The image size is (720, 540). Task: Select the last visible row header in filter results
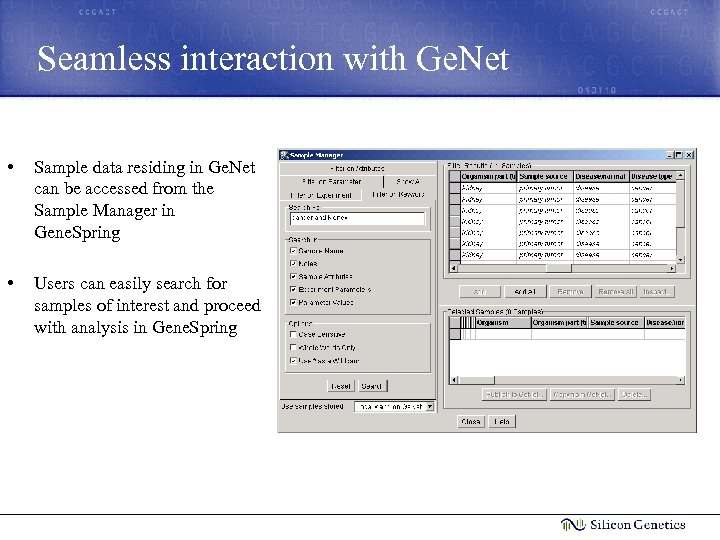pyautogui.click(x=455, y=255)
